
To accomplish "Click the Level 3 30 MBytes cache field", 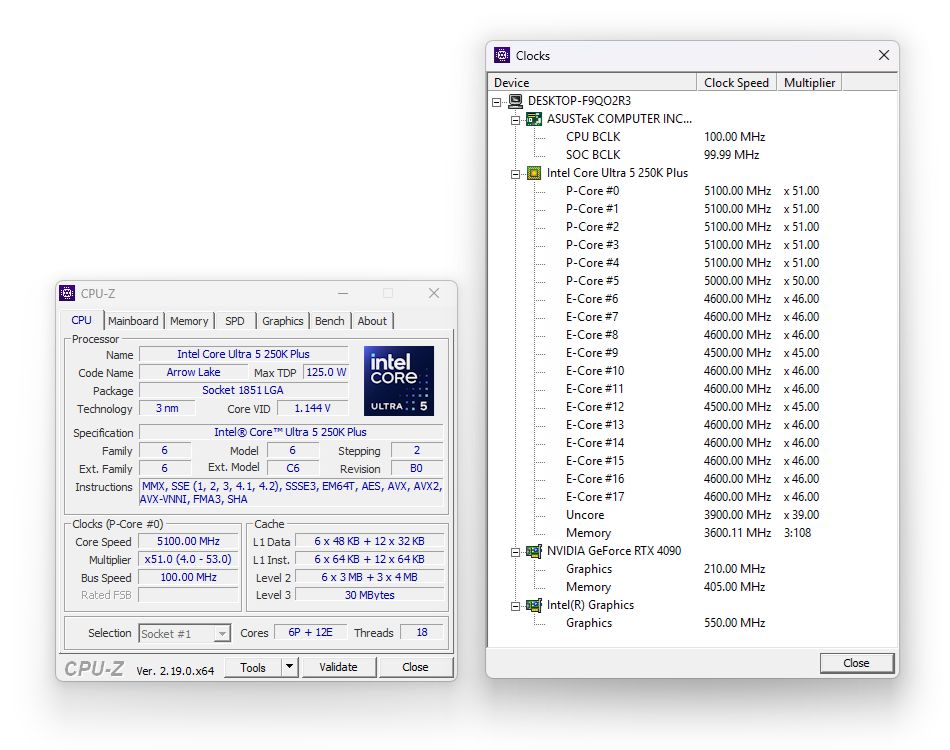I will point(370,595).
